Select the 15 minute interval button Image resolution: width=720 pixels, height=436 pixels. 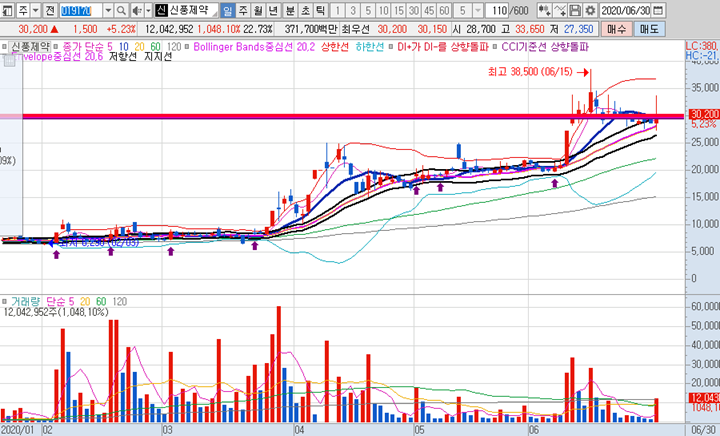[399, 10]
